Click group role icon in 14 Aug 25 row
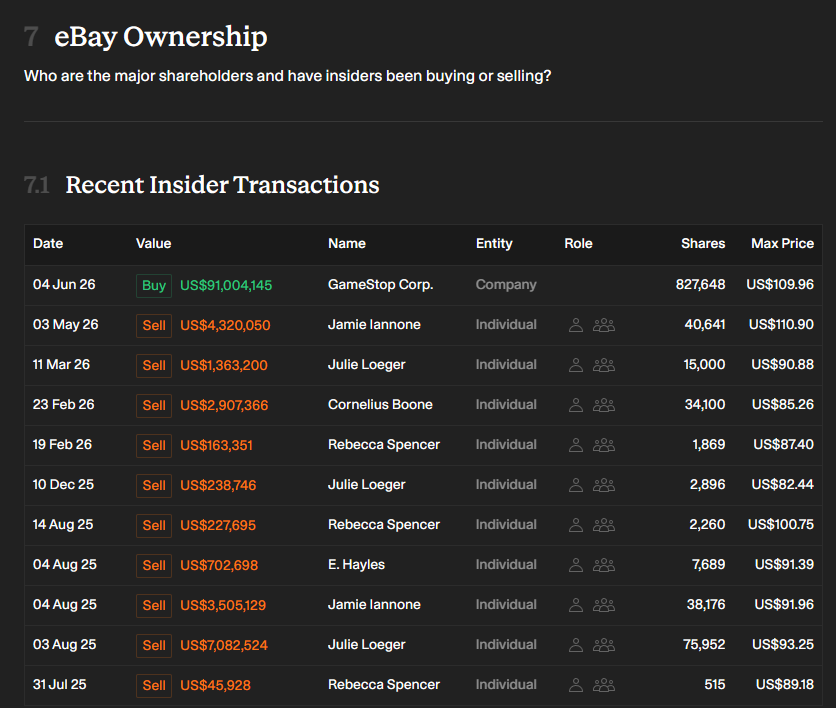Image resolution: width=836 pixels, height=708 pixels. [604, 525]
